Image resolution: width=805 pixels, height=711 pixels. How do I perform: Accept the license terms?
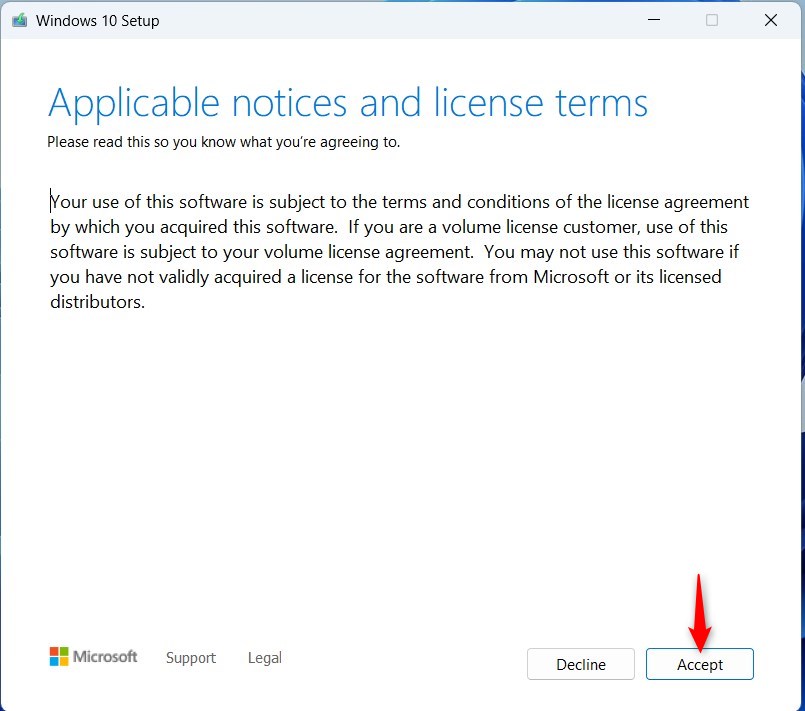(699, 664)
